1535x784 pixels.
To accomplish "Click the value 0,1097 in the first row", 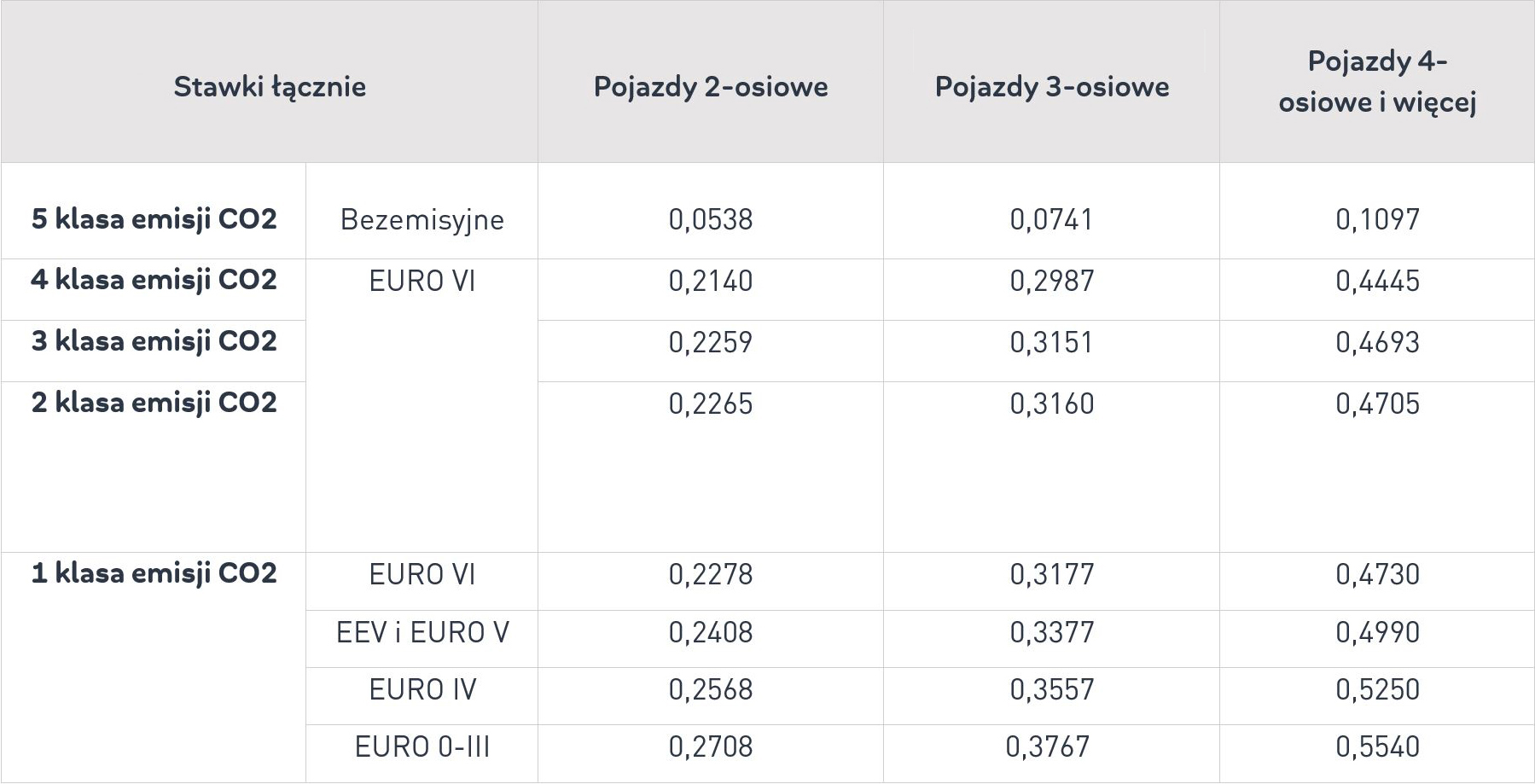I will 1377,220.
